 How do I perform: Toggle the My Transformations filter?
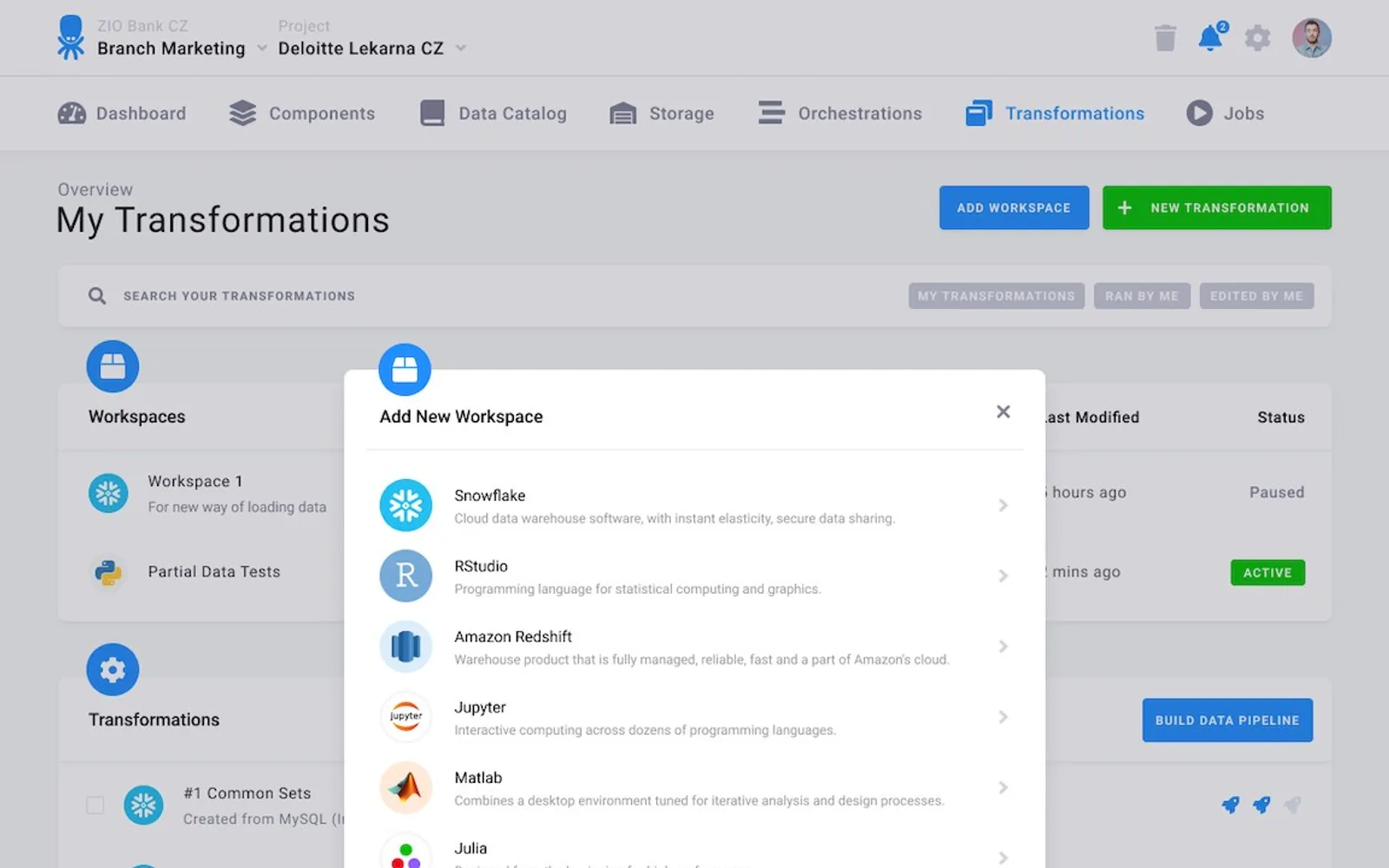(996, 296)
